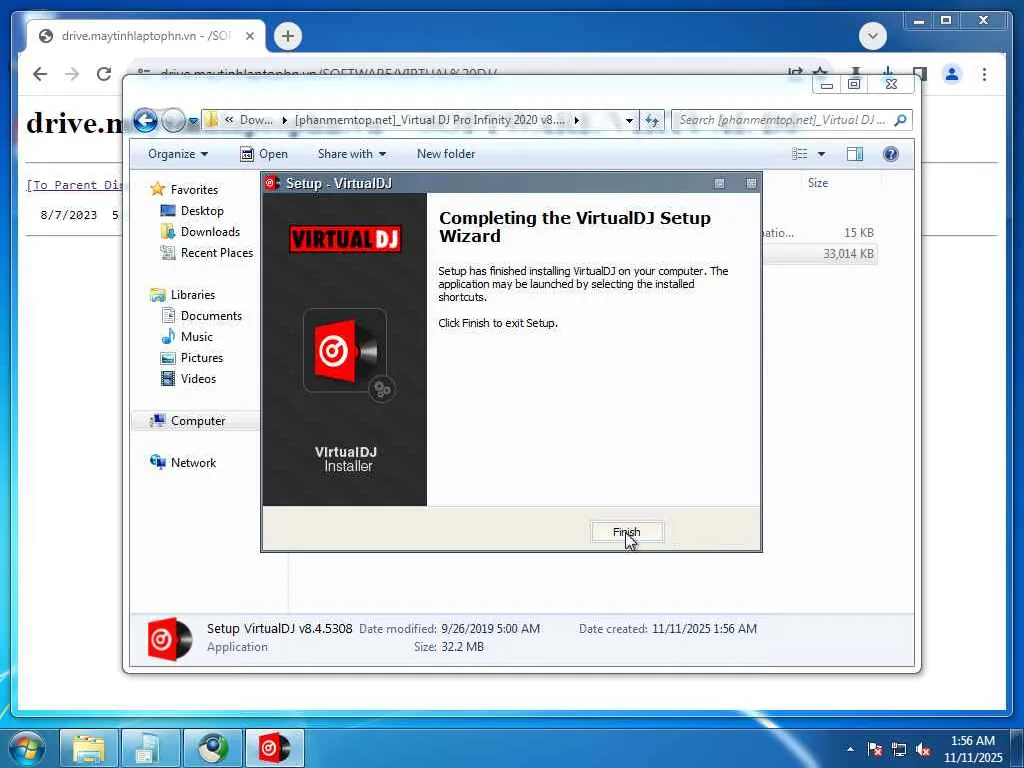Open the browser profile icon
Screen dimensions: 1024x768
click(x=952, y=74)
